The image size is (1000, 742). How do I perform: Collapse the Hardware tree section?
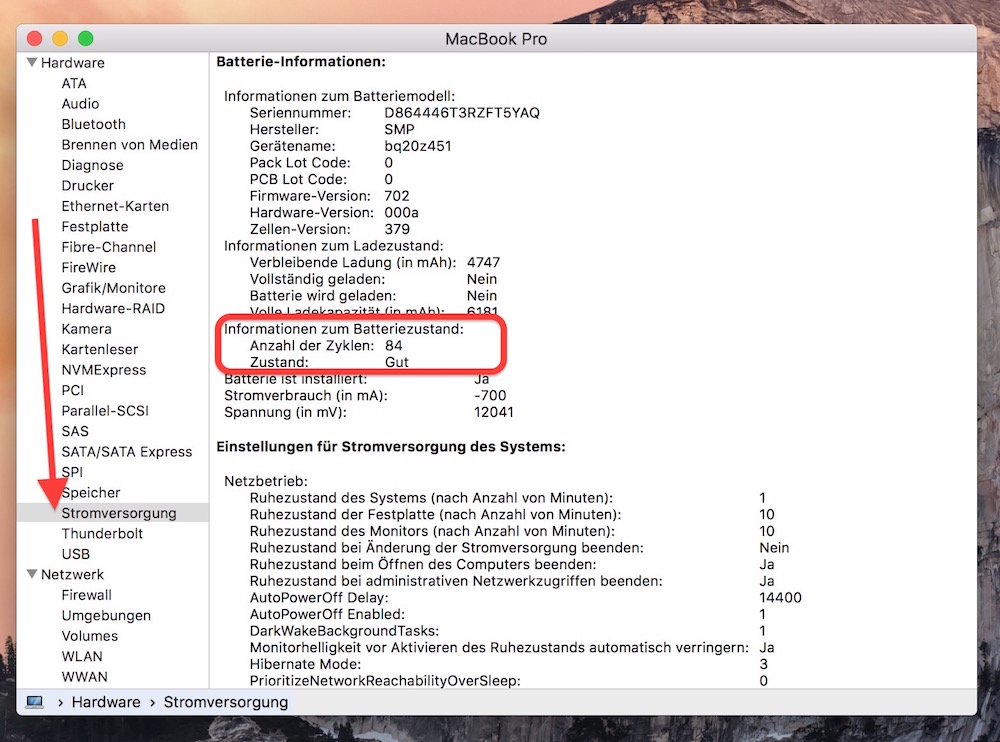click(32, 63)
